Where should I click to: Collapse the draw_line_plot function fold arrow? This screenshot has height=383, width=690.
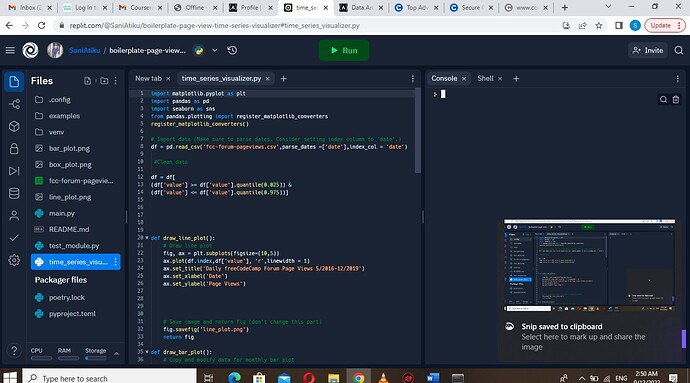click(147, 238)
